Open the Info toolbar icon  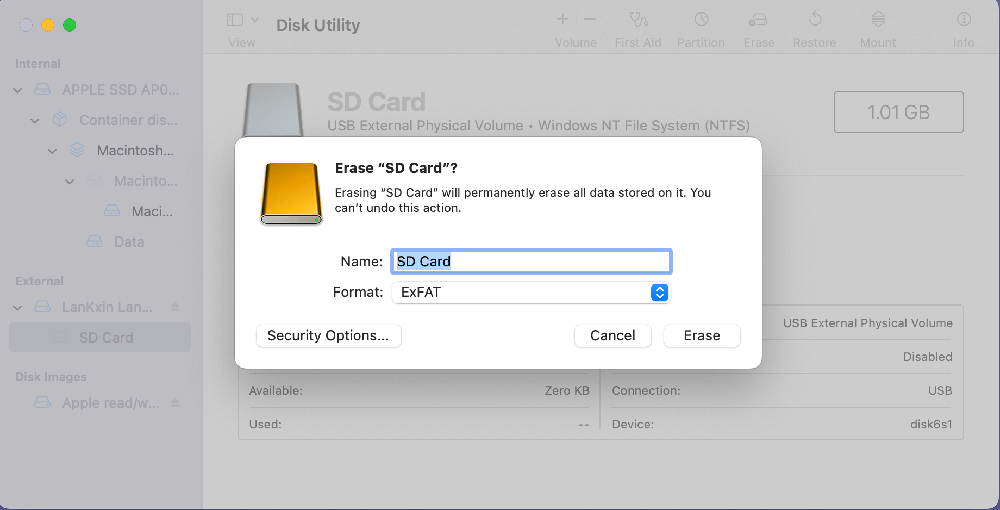964,20
